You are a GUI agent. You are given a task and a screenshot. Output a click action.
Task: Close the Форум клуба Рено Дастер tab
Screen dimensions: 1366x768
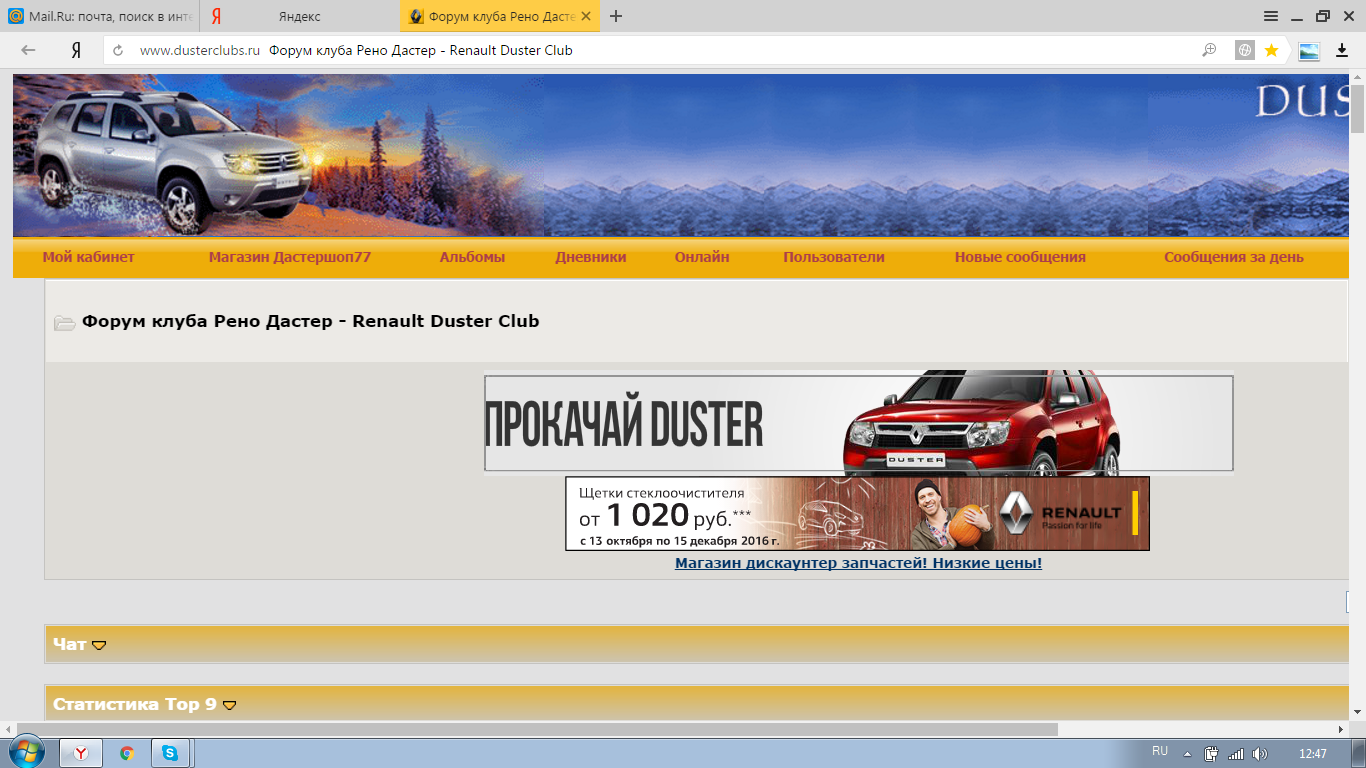[586, 16]
